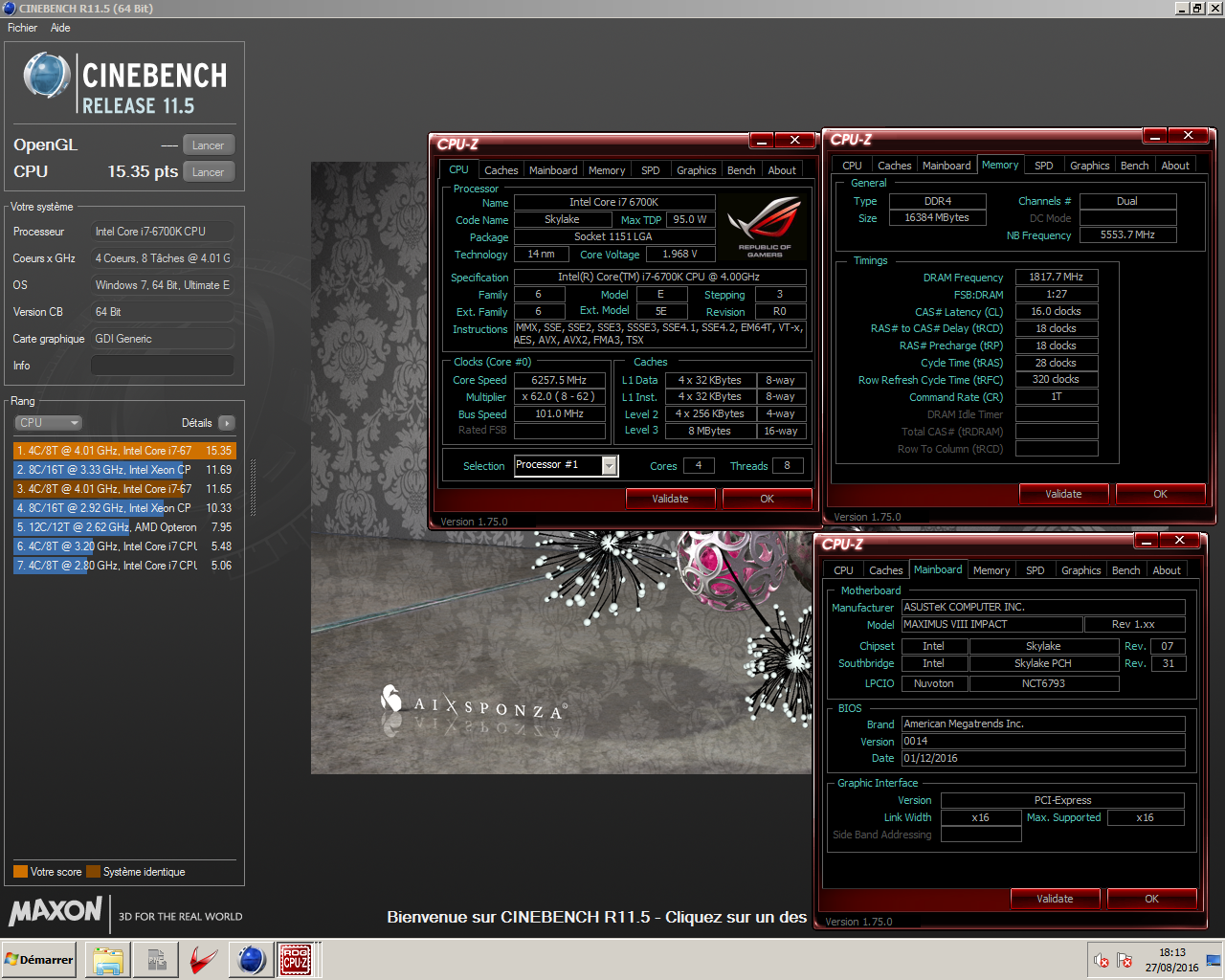
Task: Click the Système identique brown legend swatch
Action: pos(93,872)
